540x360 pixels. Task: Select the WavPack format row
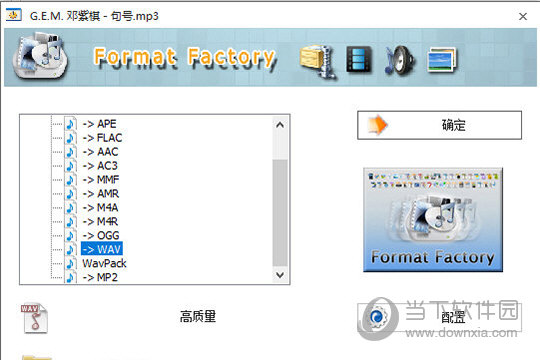104,263
